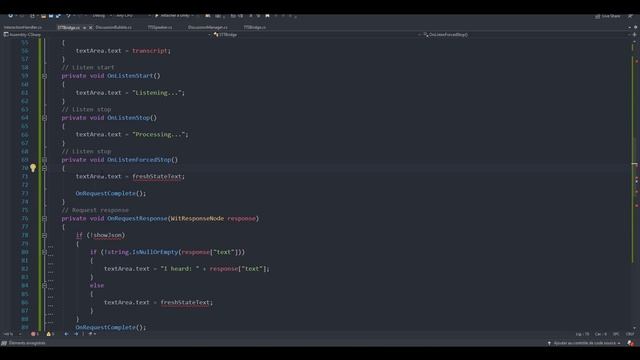This screenshot has width=640, height=360.
Task: Click the Undo toolbar icon
Action: [x=68, y=16]
